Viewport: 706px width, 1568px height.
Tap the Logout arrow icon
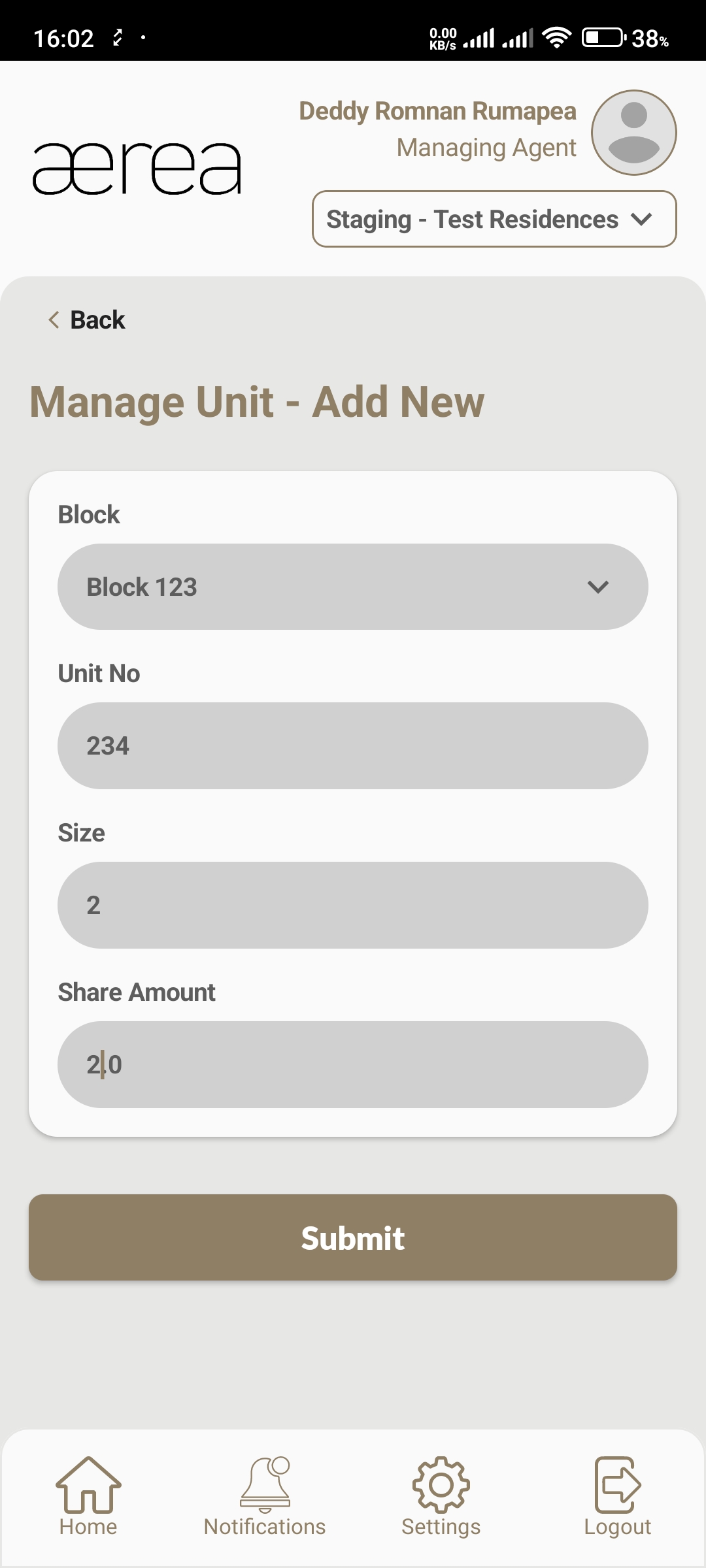617,1484
